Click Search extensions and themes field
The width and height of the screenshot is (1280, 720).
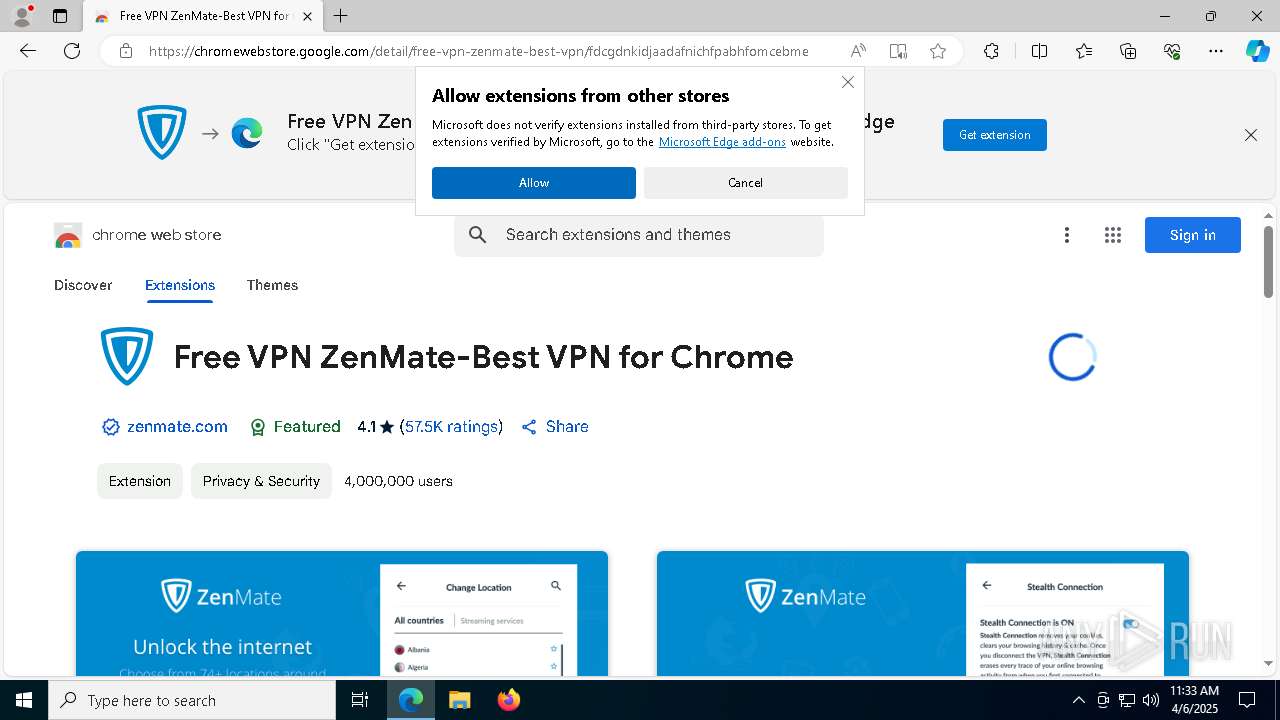click(638, 235)
